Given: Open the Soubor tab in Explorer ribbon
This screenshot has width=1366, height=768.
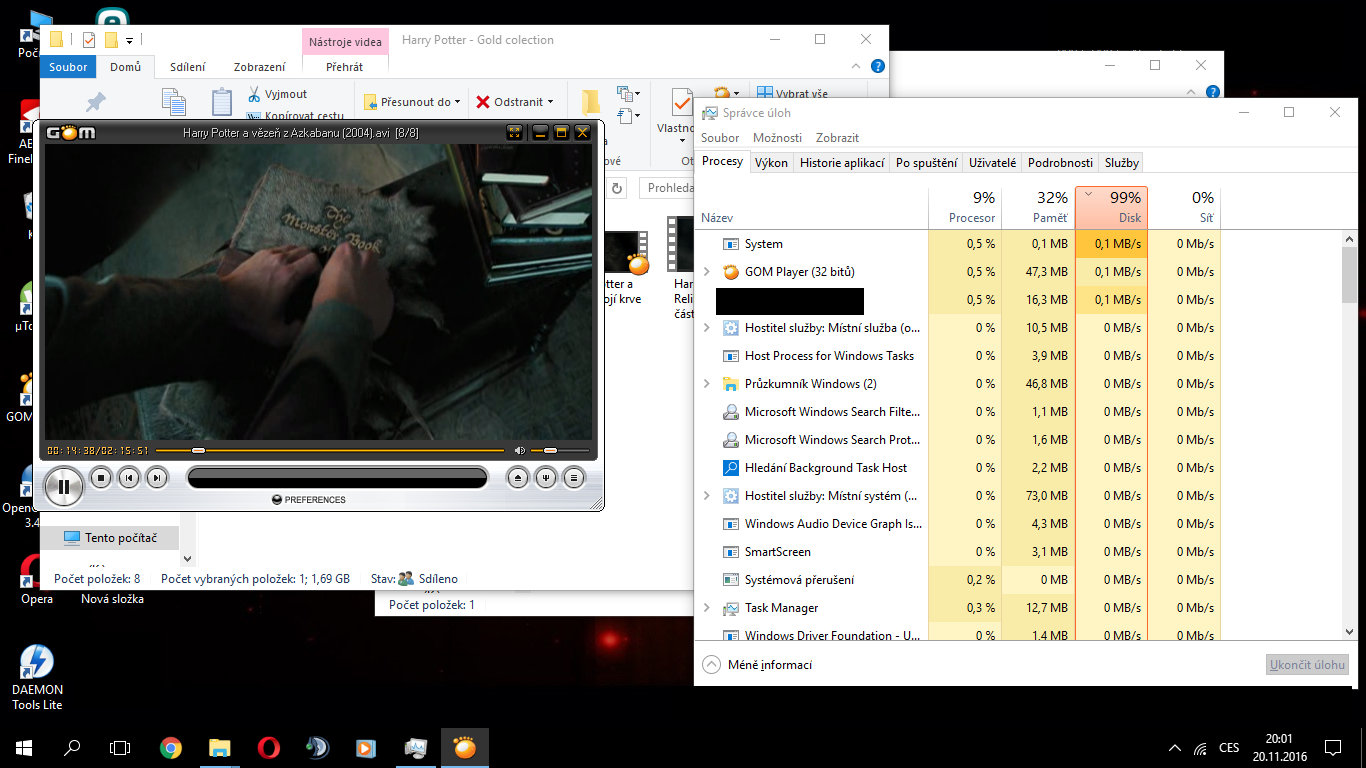Looking at the screenshot, I should (69, 67).
